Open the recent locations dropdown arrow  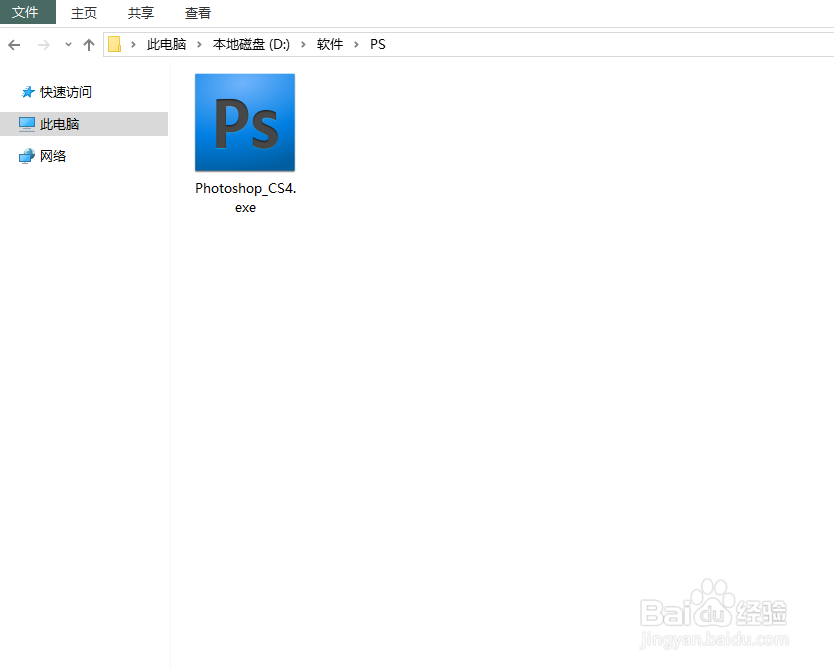[x=67, y=45]
